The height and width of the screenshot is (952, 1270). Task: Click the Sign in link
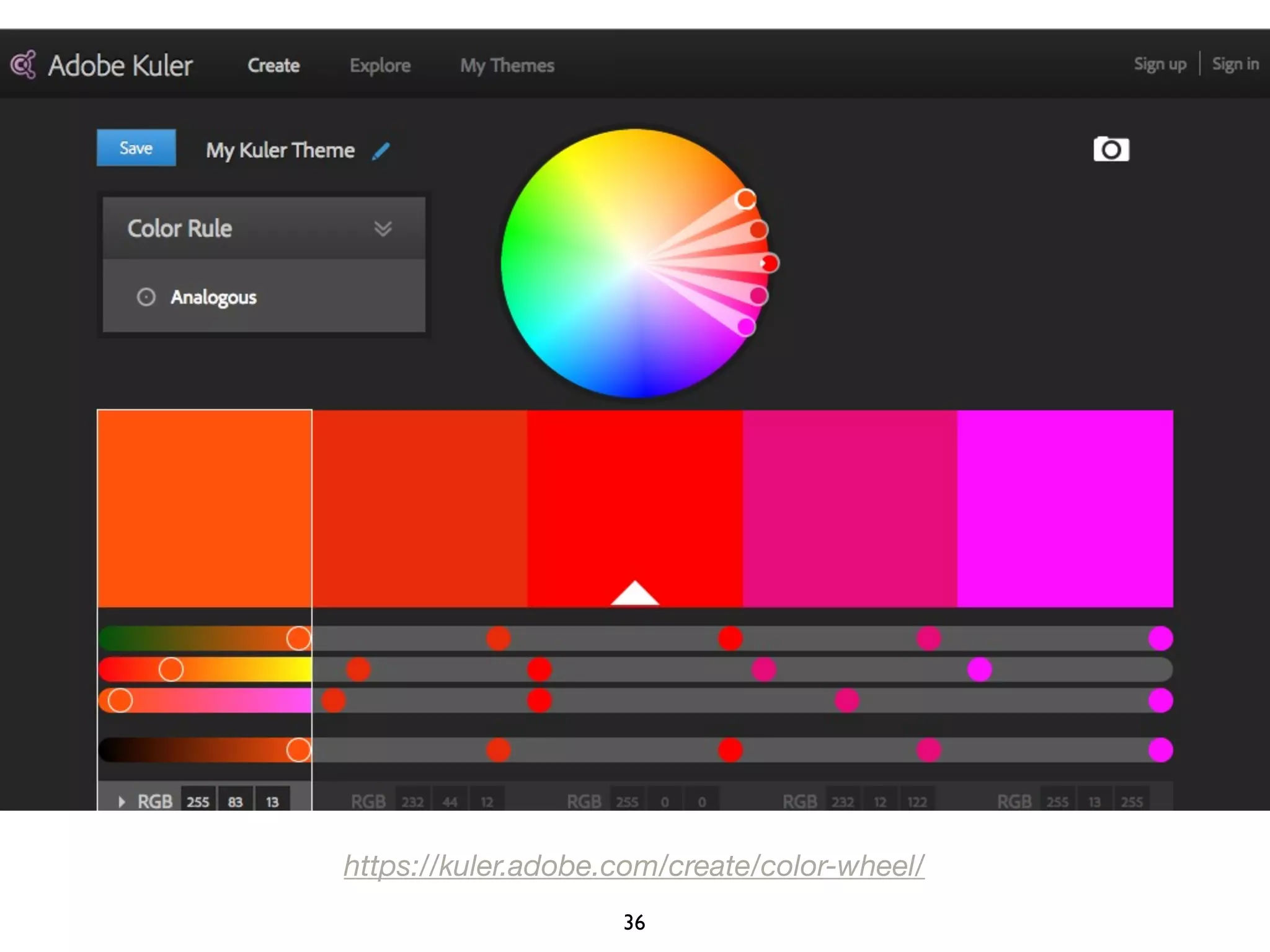tap(1235, 64)
